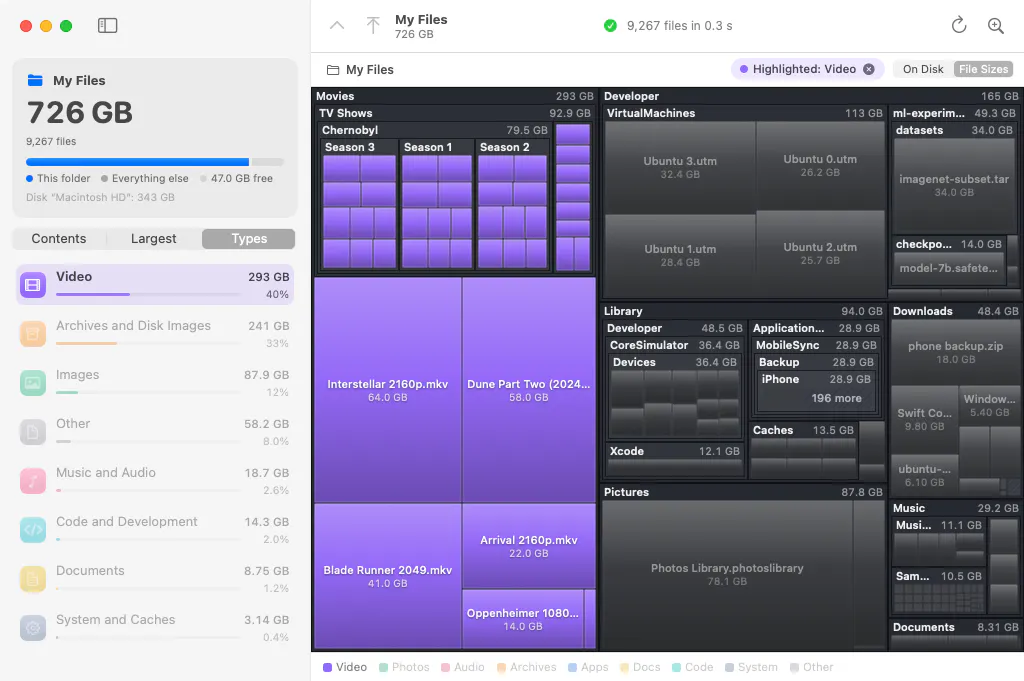The height and width of the screenshot is (681, 1024).
Task: Click the Music and Audio icon
Action: [x=33, y=481]
